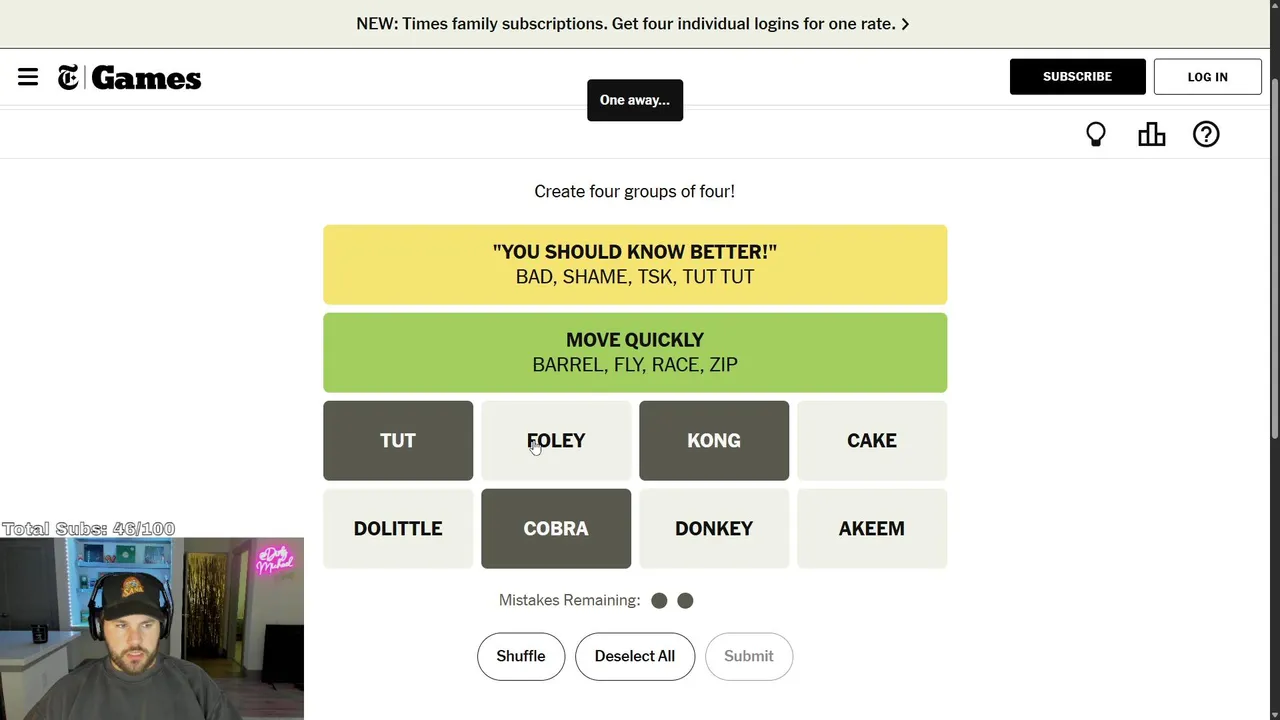Open the lightbulb hints icon
The width and height of the screenshot is (1280, 720).
(x=1096, y=134)
